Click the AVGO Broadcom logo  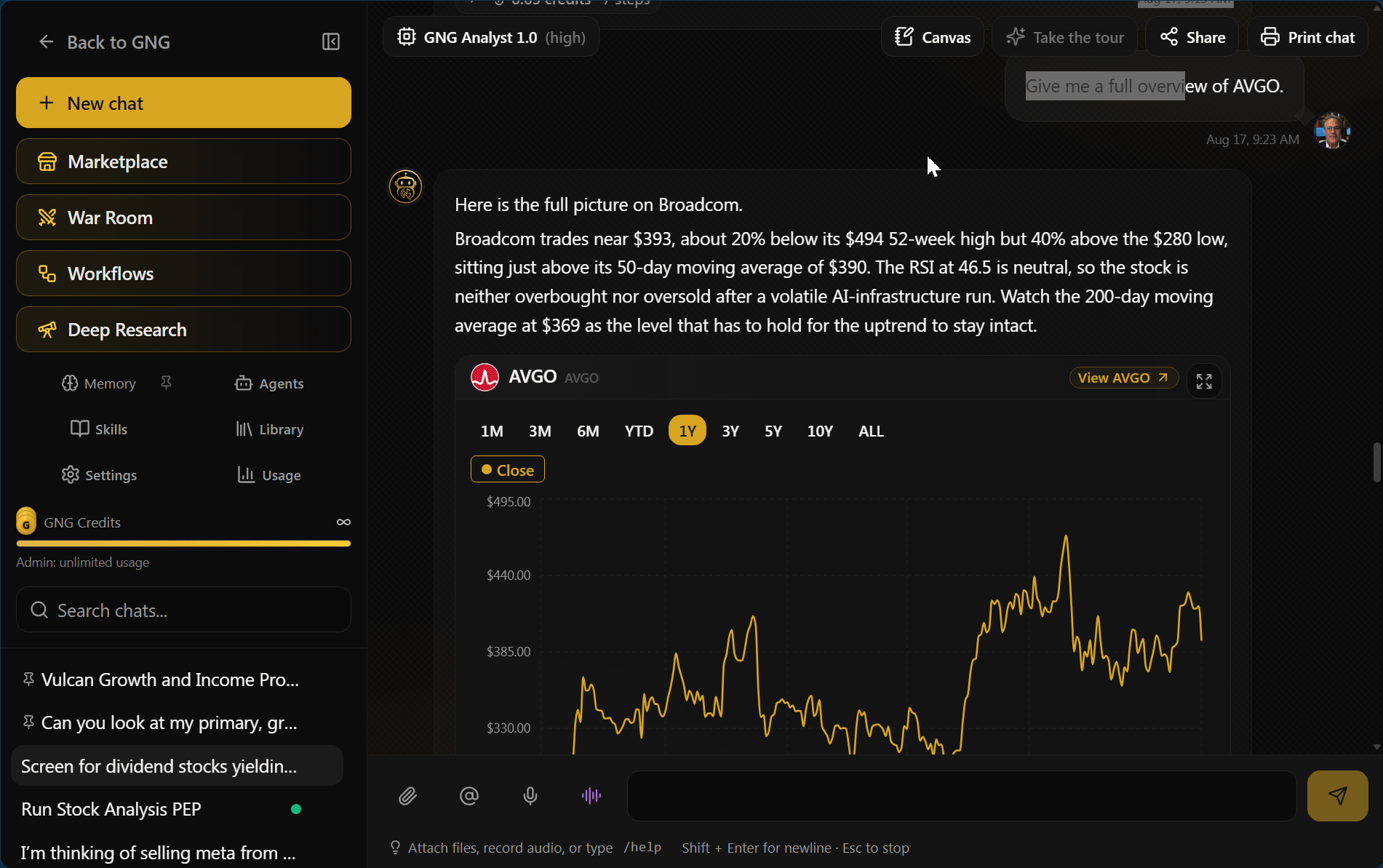pyautogui.click(x=485, y=377)
